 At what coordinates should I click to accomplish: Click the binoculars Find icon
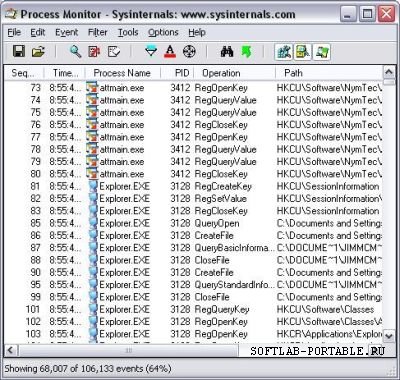click(x=227, y=52)
